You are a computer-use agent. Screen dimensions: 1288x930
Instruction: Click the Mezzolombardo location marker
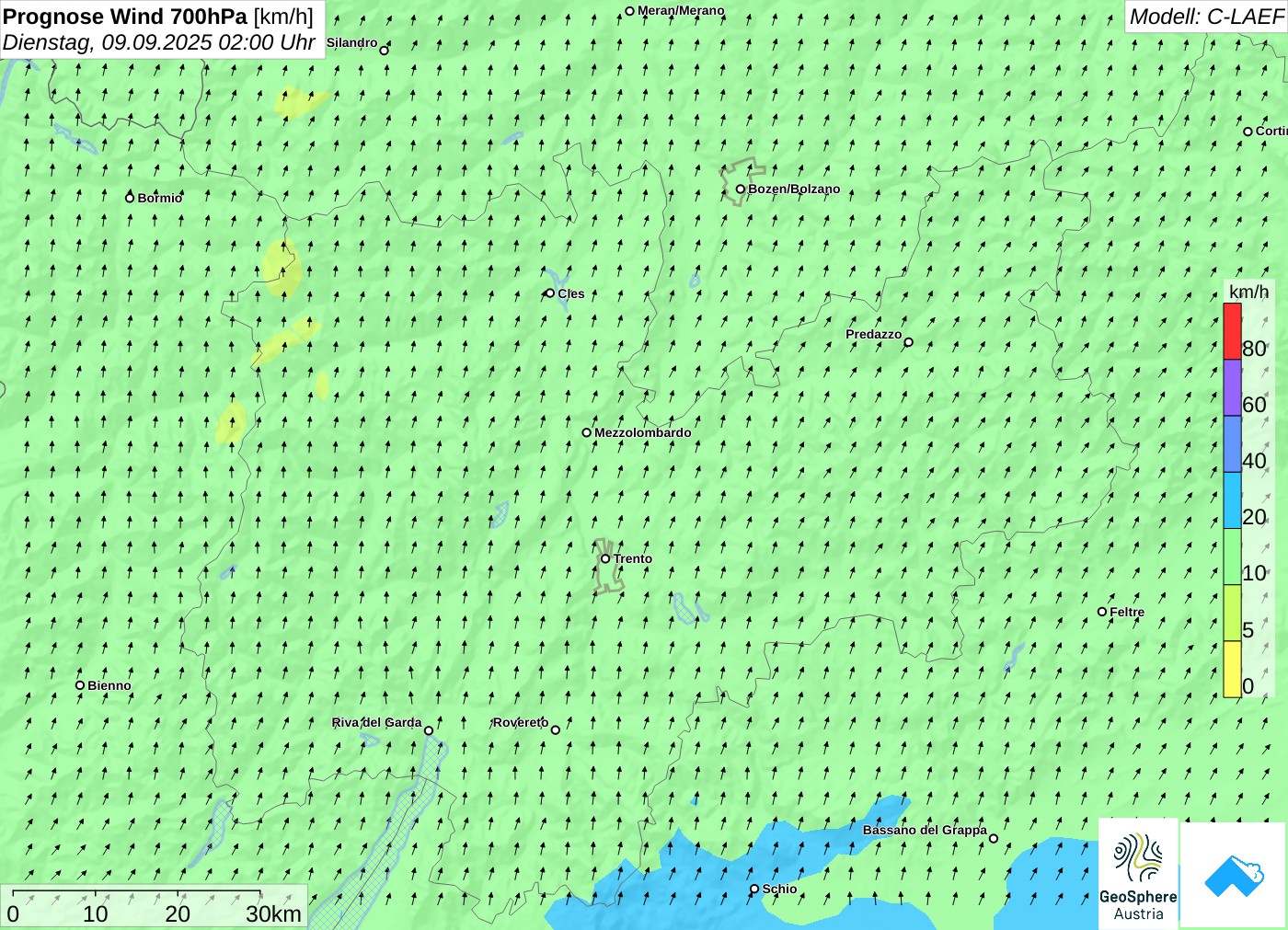tap(587, 432)
